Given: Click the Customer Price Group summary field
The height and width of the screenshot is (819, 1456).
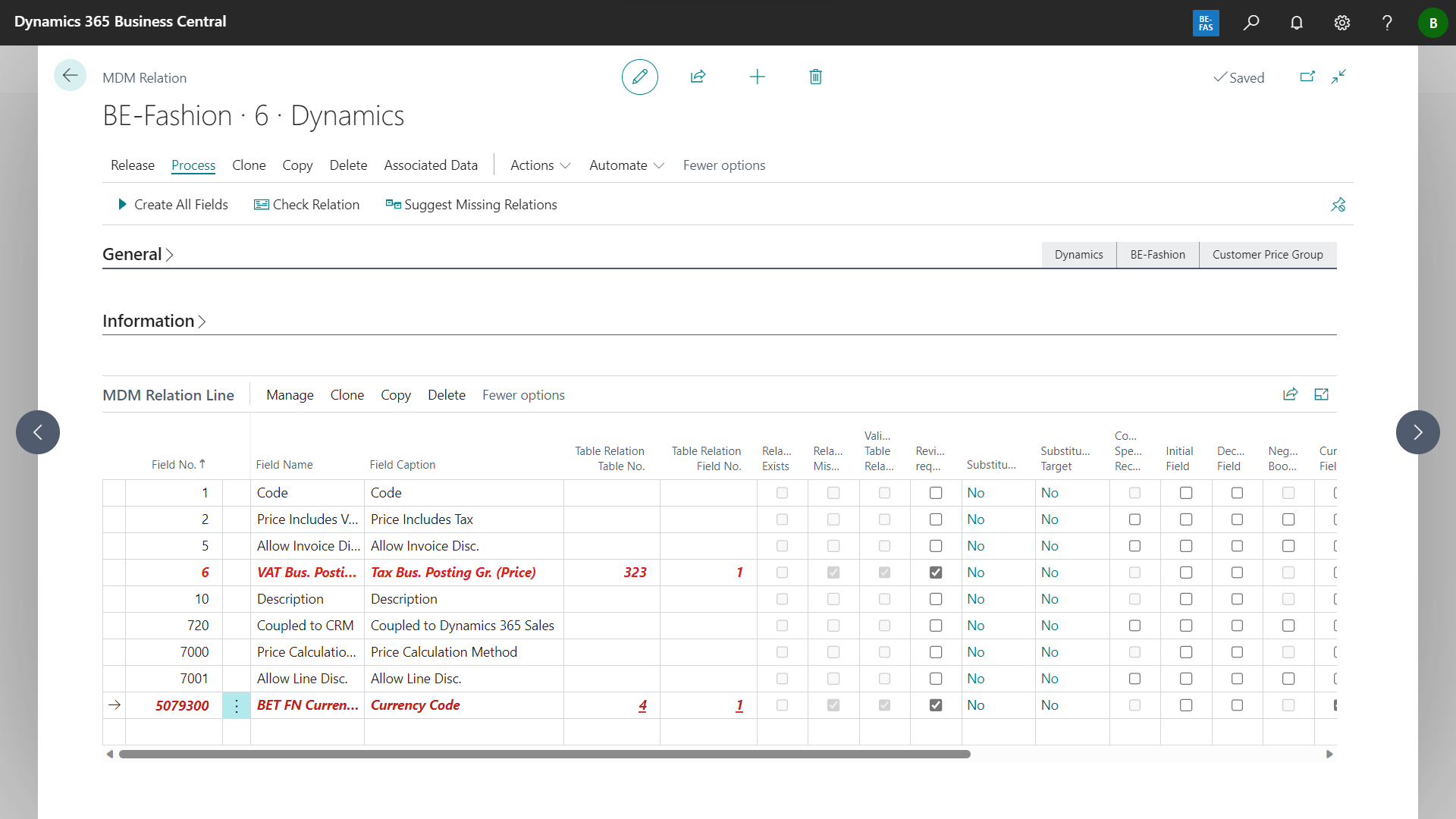Looking at the screenshot, I should [x=1267, y=255].
